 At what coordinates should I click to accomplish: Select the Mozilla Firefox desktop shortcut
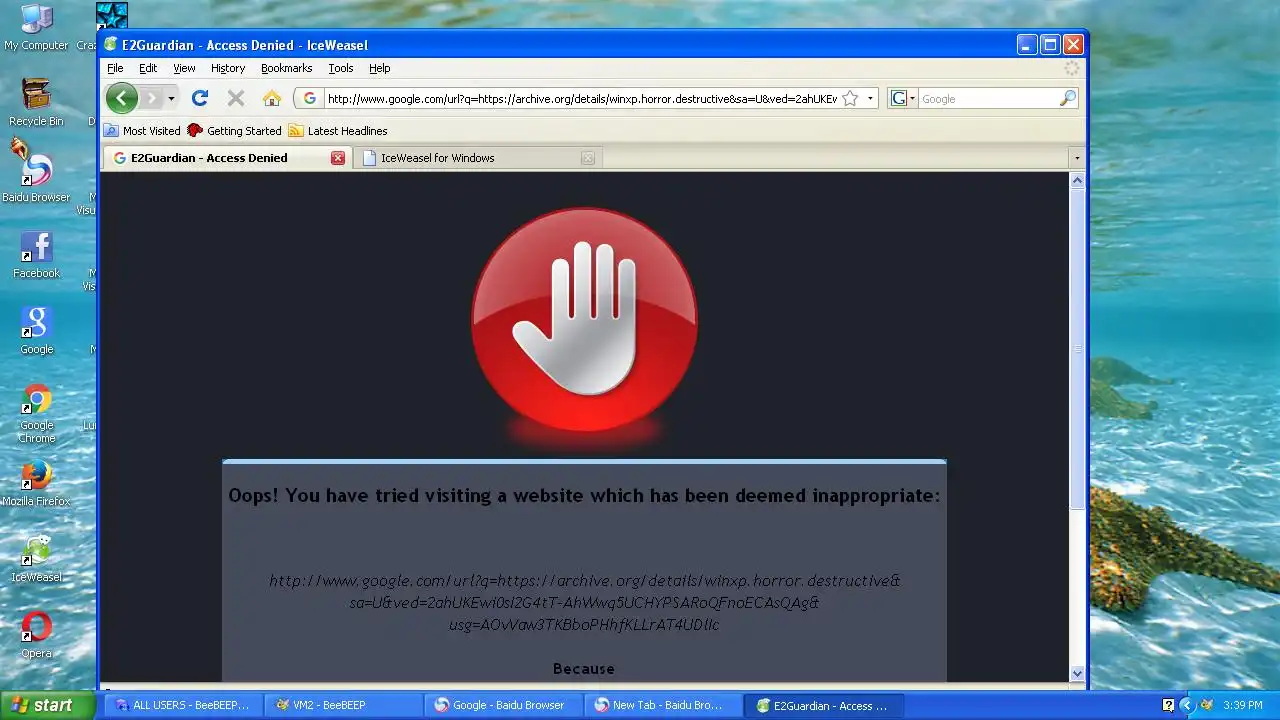point(36,483)
